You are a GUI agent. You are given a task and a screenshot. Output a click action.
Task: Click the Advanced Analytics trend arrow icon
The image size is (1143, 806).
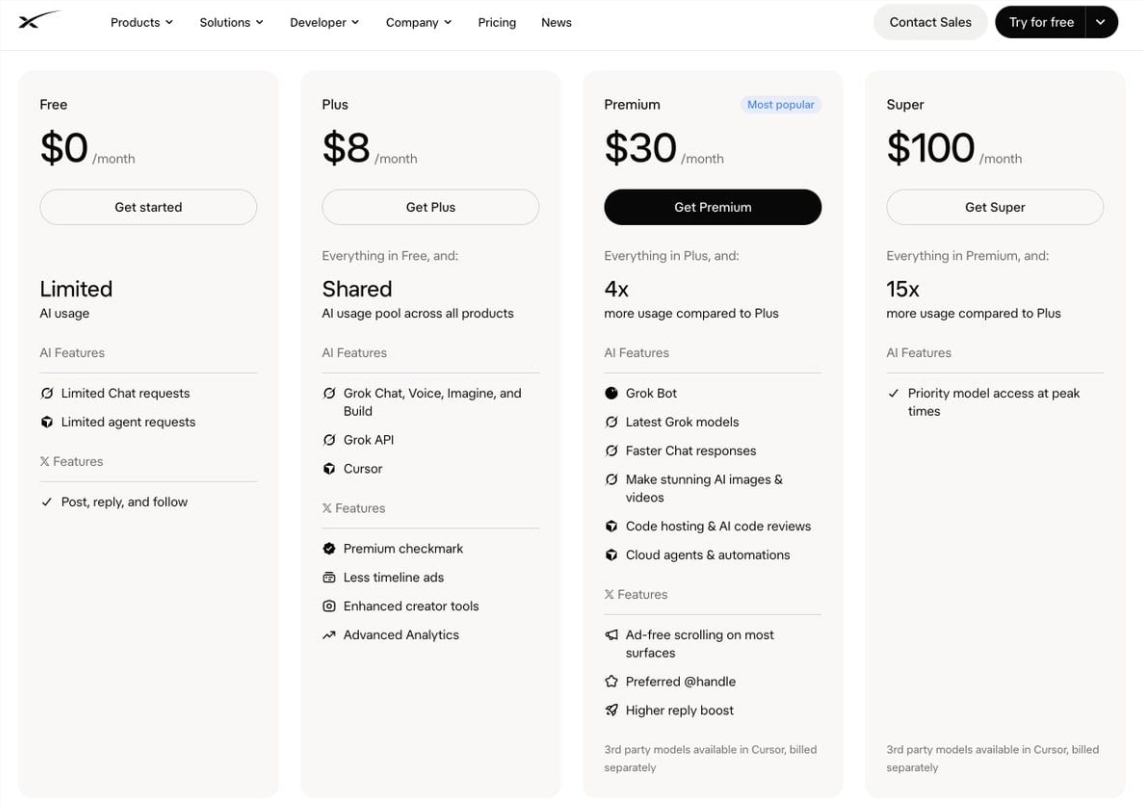coord(329,635)
